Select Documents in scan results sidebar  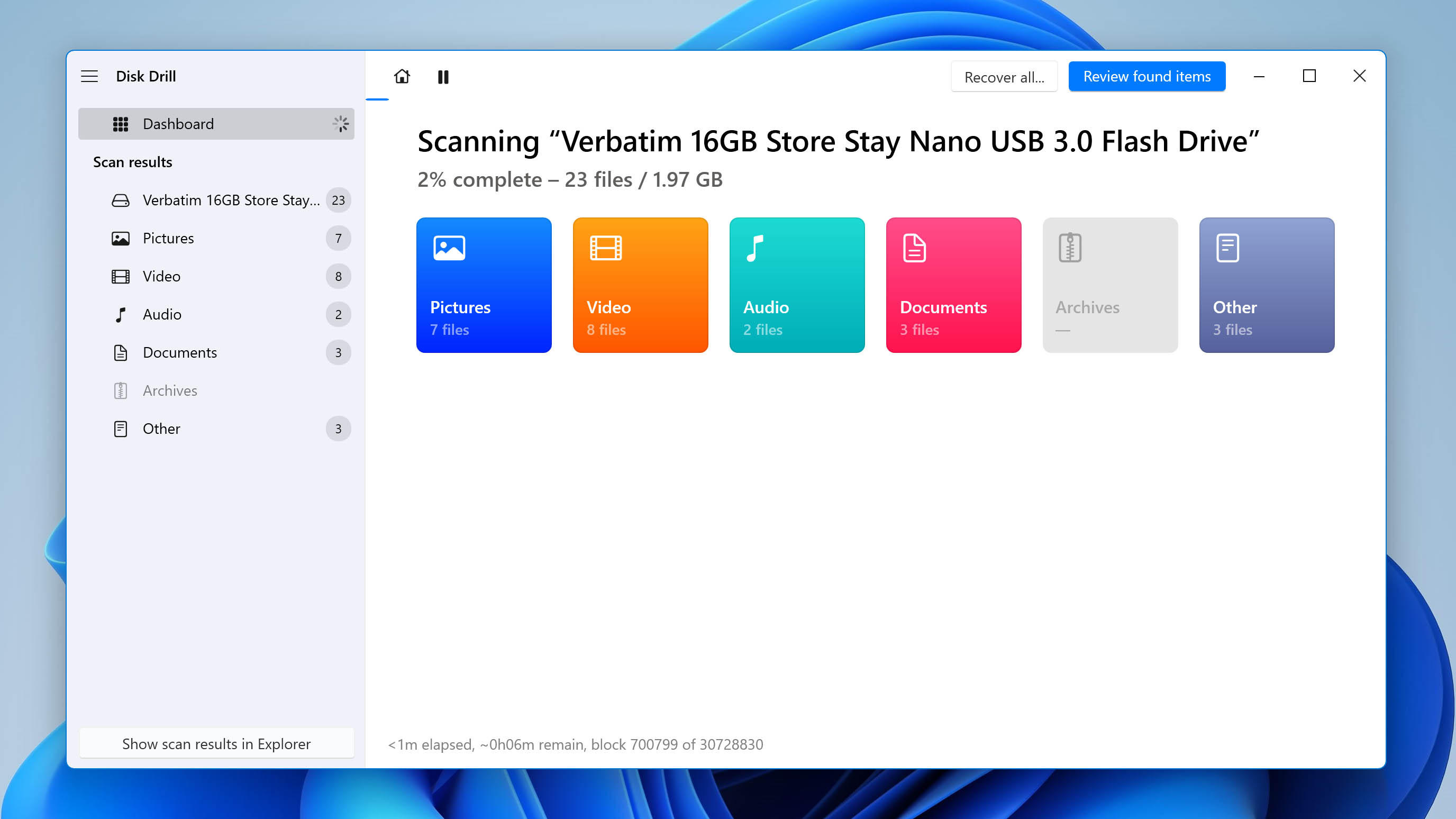(179, 352)
